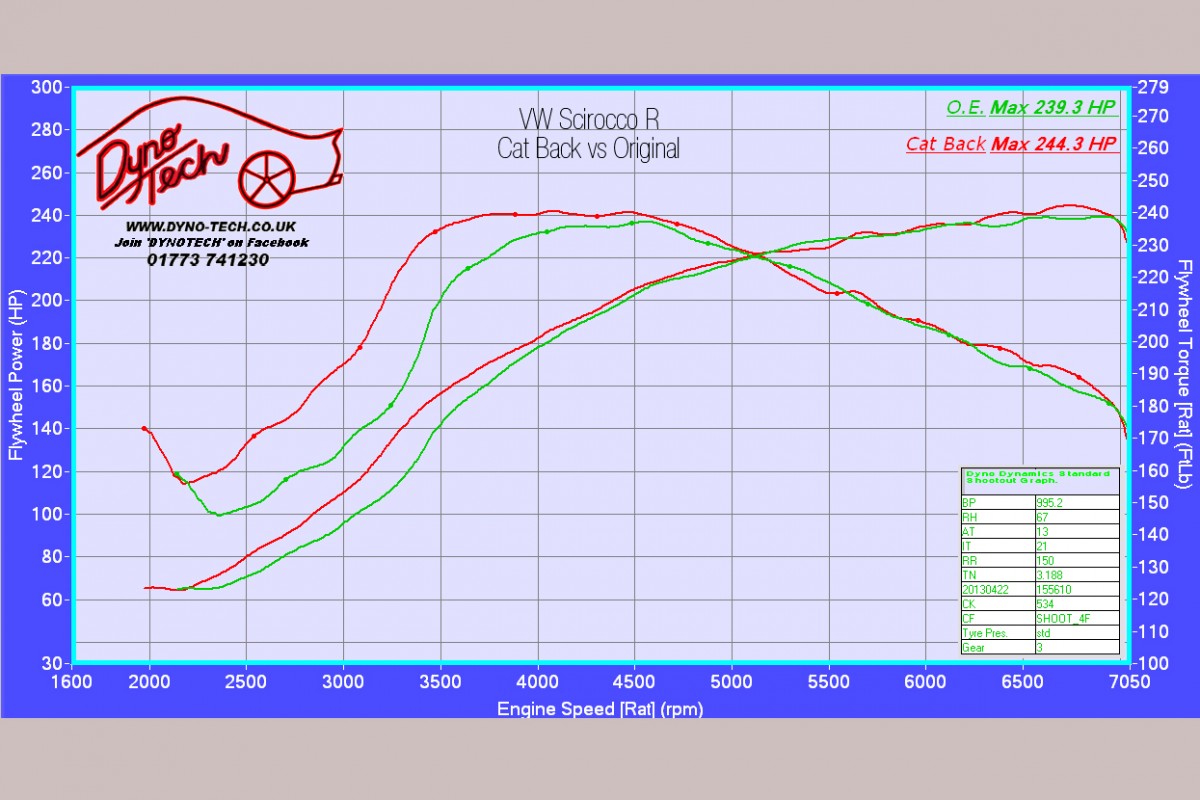Click the 2000 tick on the Engine Speed axis
This screenshot has width=1200, height=800.
point(150,683)
